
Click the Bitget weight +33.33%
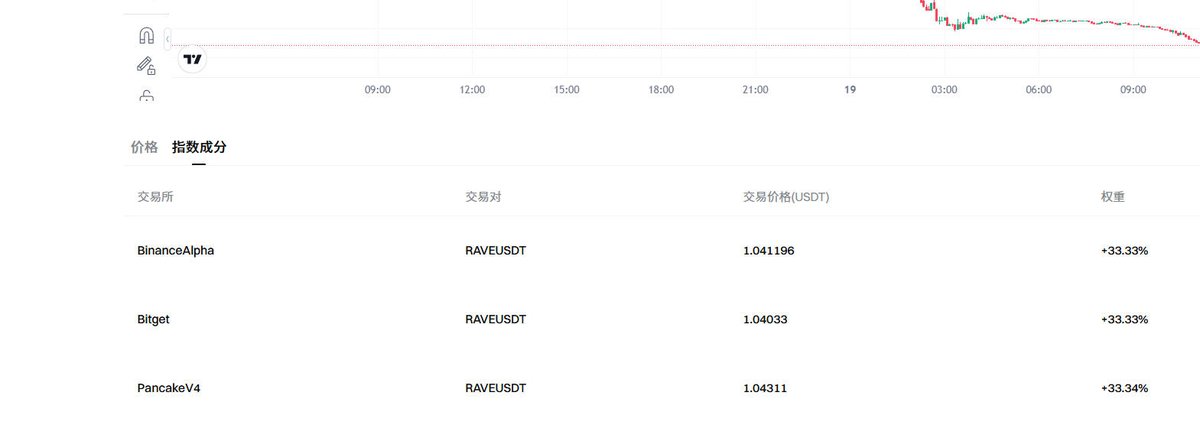pos(1124,319)
